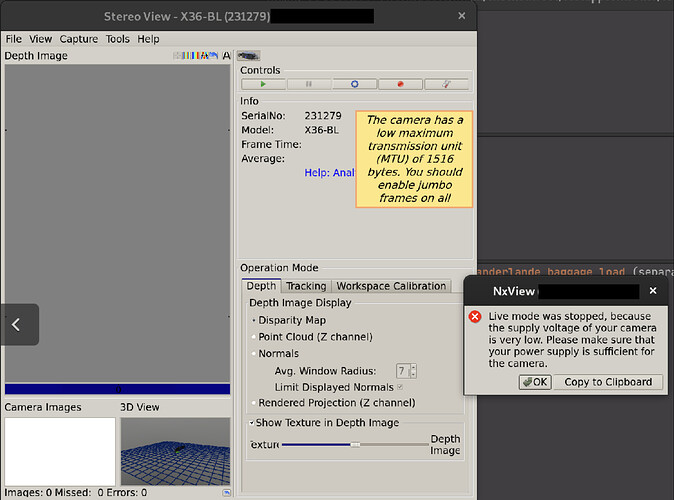The height and width of the screenshot is (500, 674).
Task: Click the red record button
Action: tap(400, 85)
